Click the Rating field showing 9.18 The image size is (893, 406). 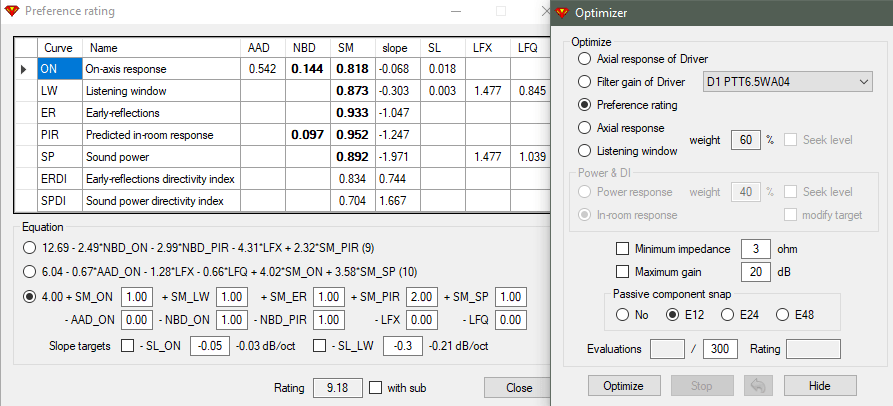point(337,388)
